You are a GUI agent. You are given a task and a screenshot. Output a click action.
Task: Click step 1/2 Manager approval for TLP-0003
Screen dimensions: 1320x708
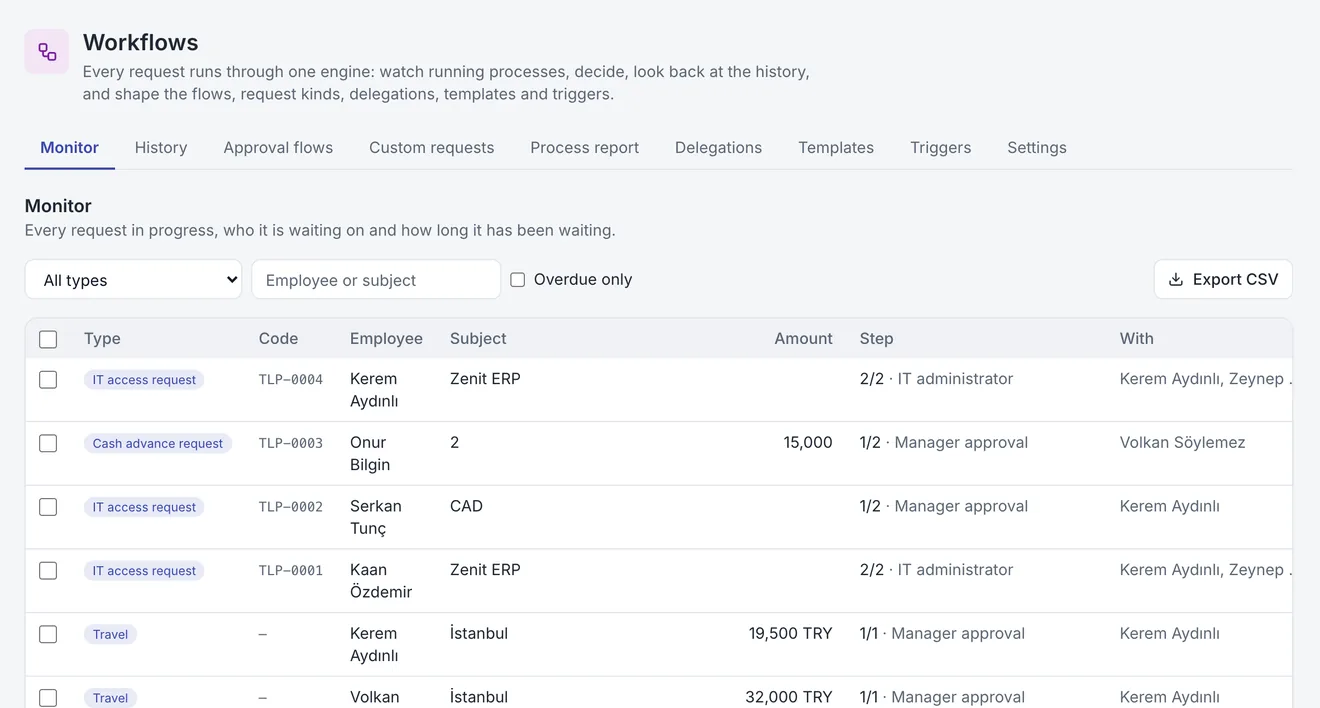click(x=943, y=442)
